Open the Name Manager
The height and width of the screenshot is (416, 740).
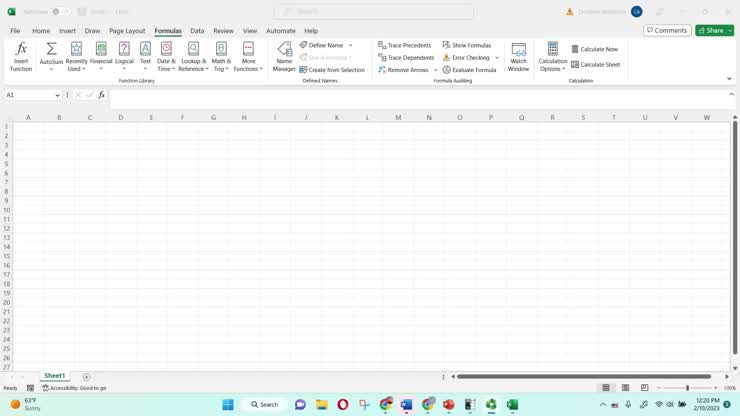(x=284, y=56)
